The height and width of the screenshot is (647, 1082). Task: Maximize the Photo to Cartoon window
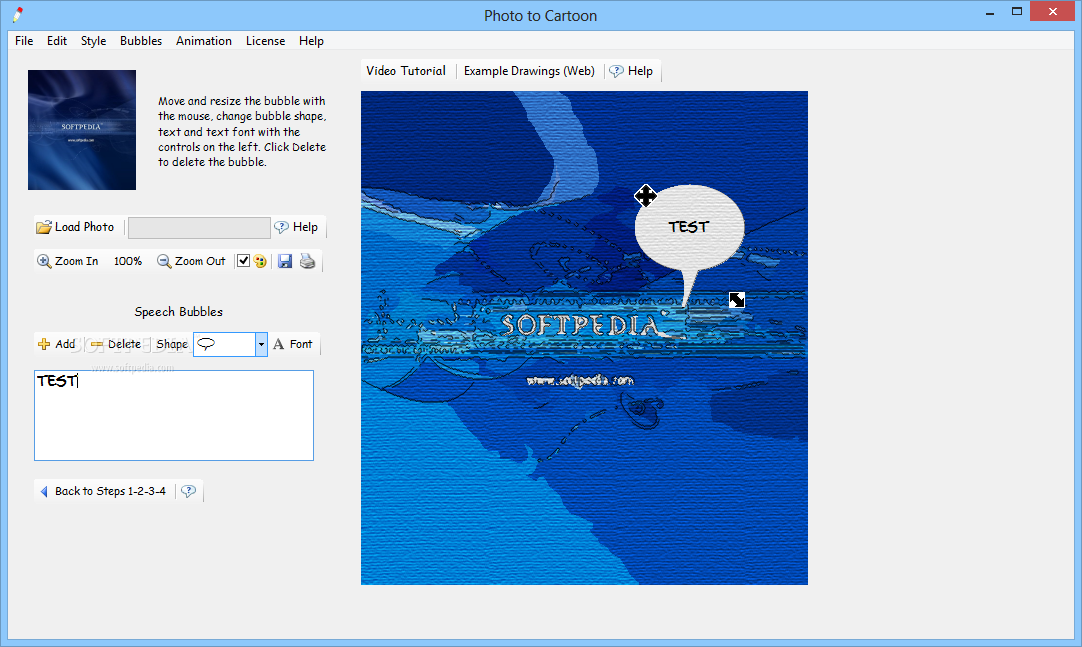point(1016,12)
